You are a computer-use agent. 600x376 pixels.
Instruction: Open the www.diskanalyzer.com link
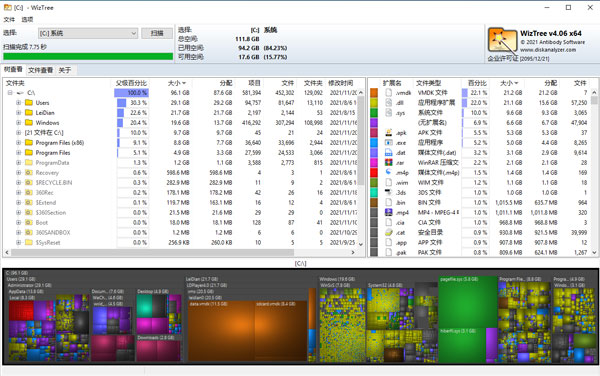coord(548,50)
